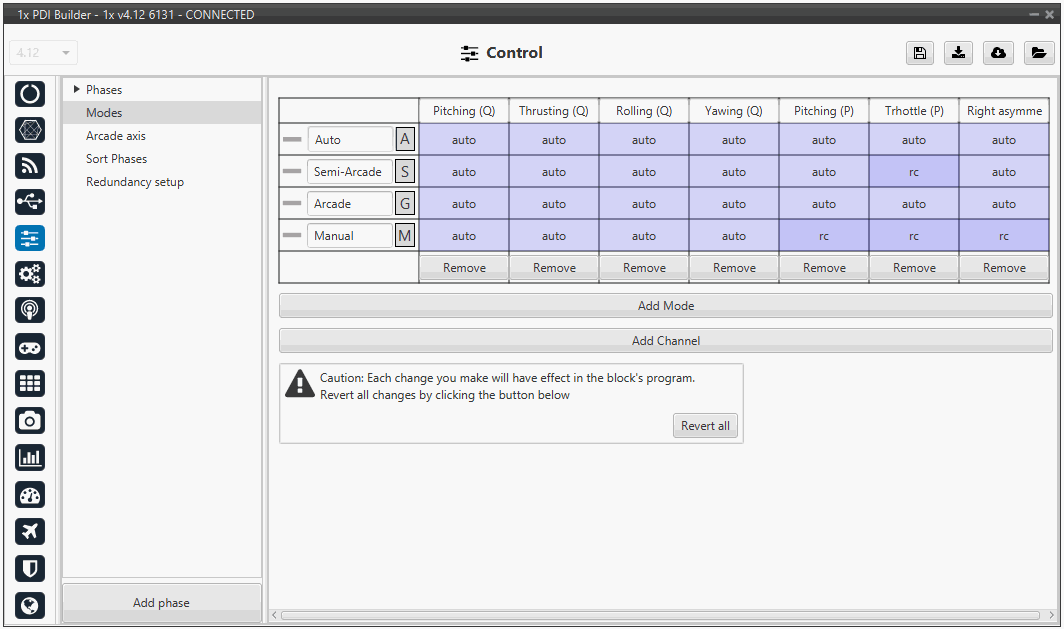
Task: Open the gamepad icon in the sidebar
Action: click(x=30, y=347)
